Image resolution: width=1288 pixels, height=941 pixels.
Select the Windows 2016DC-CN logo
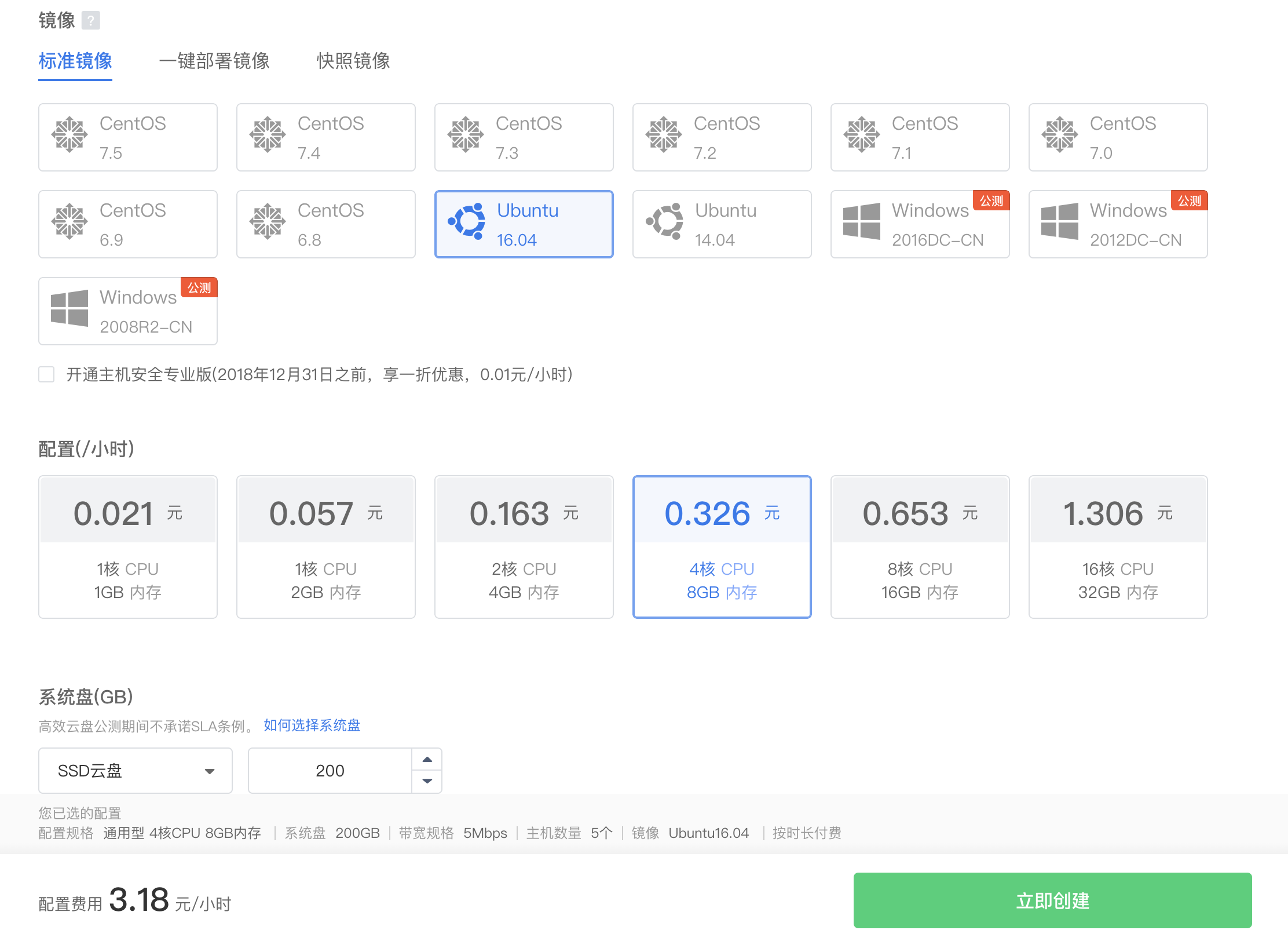pos(862,221)
